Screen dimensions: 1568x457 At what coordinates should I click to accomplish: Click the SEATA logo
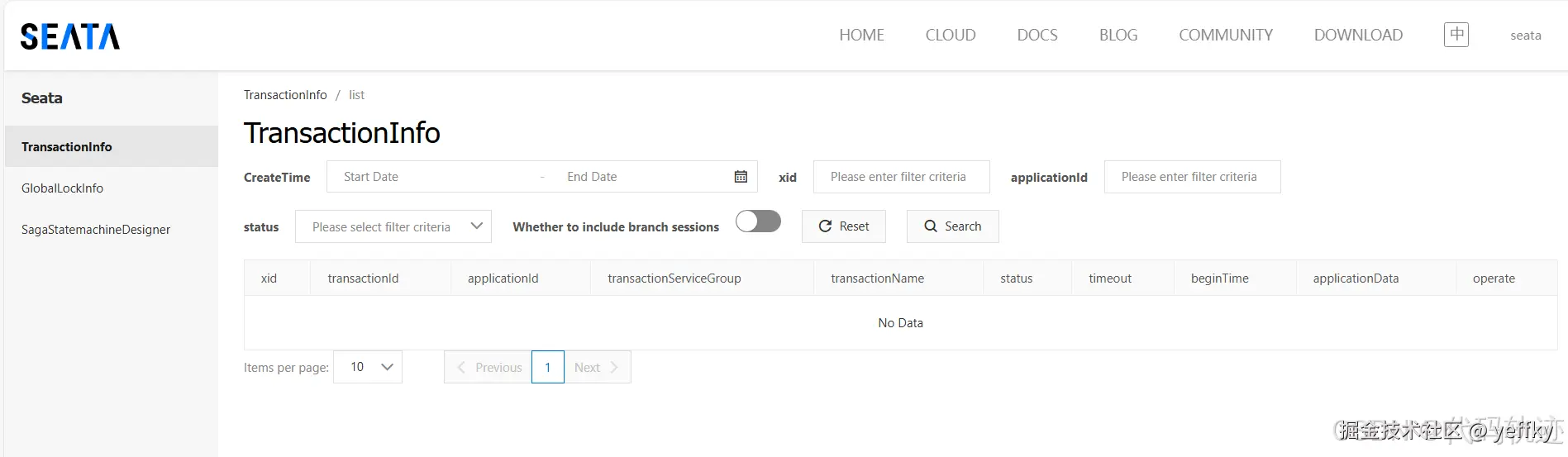click(x=70, y=36)
